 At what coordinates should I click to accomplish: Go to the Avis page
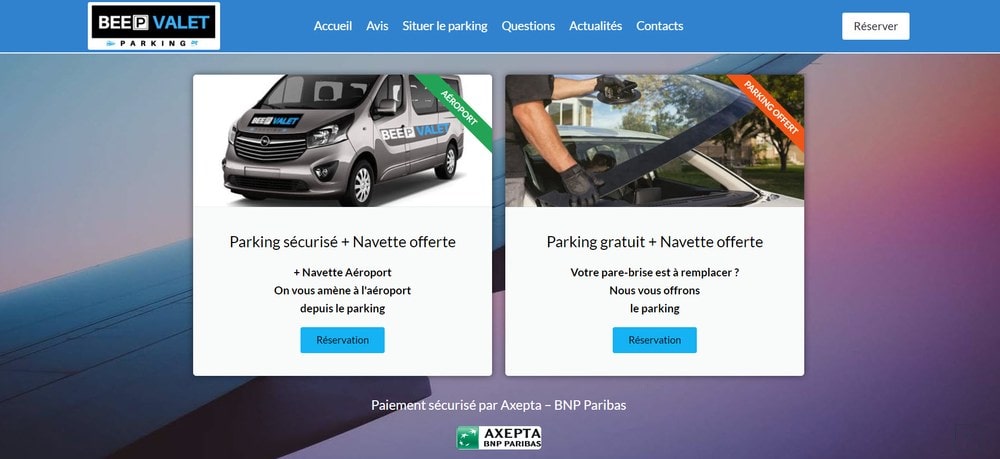(x=377, y=26)
